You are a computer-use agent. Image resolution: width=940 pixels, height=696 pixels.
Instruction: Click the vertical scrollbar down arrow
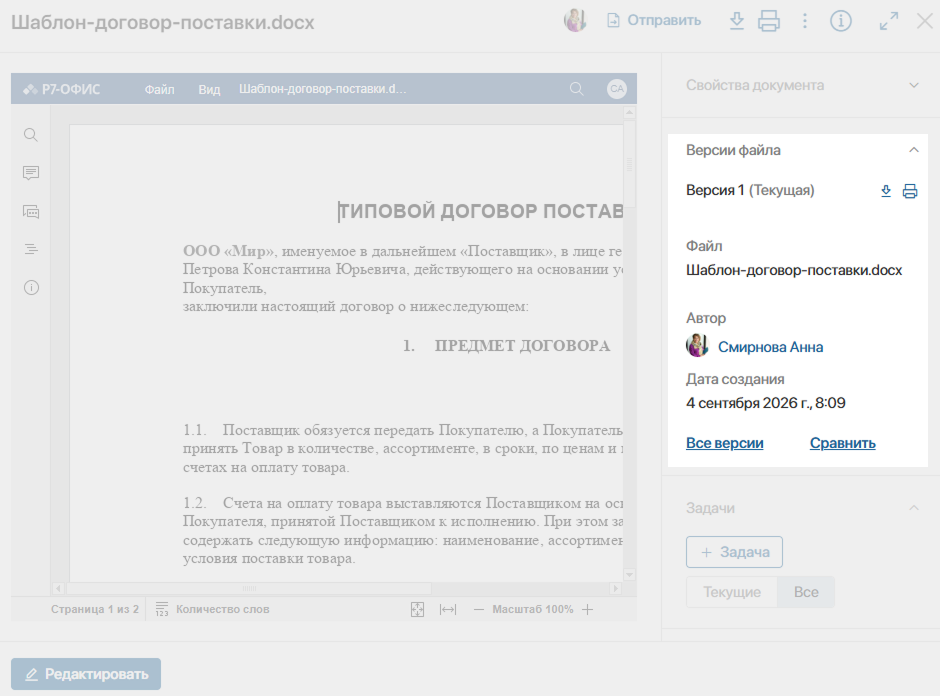[x=629, y=575]
